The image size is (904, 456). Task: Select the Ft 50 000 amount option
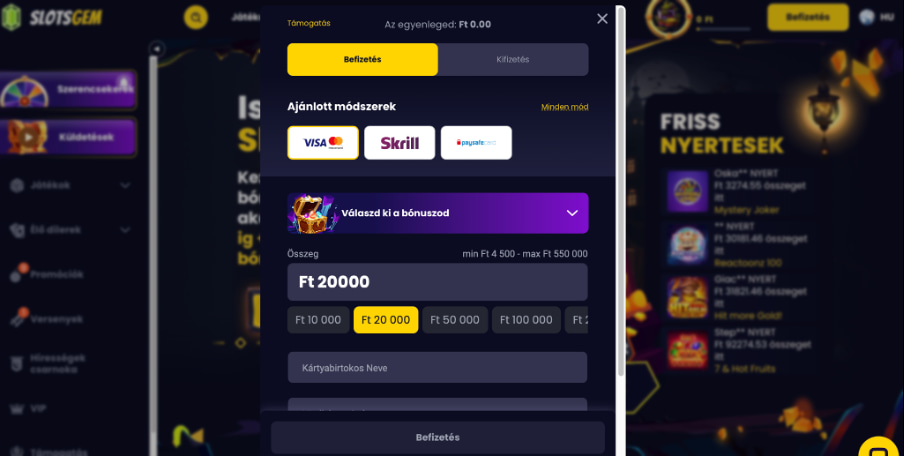point(455,320)
